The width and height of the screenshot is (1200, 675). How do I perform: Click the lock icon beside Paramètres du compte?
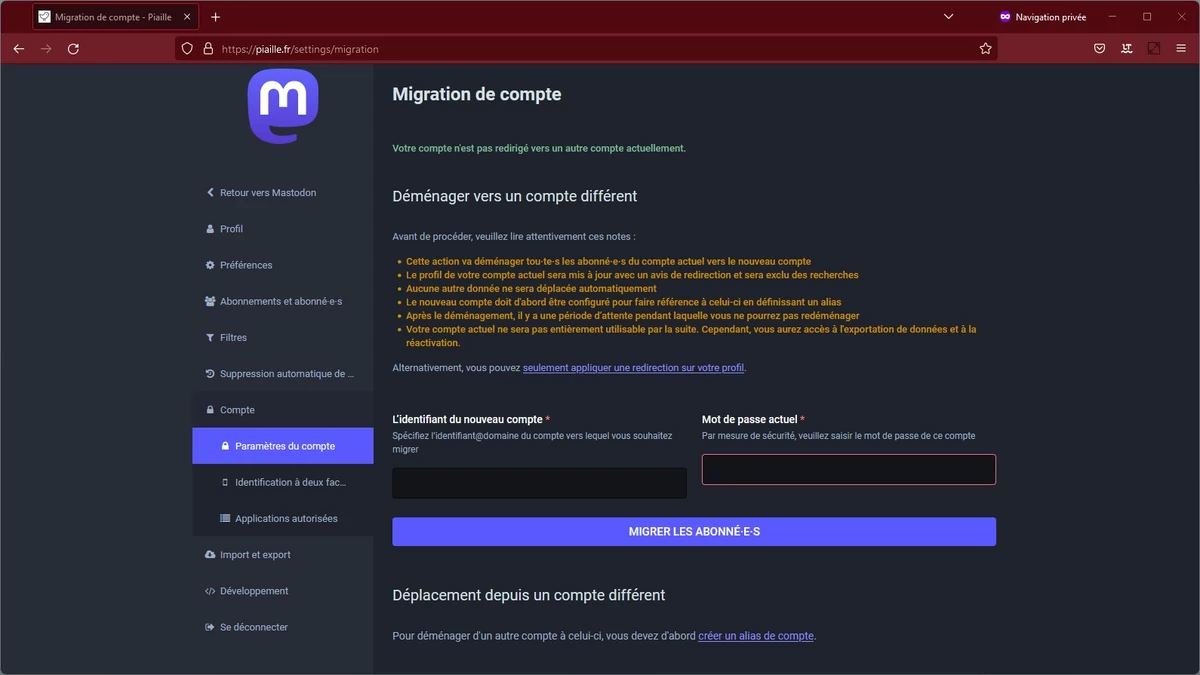coord(225,446)
